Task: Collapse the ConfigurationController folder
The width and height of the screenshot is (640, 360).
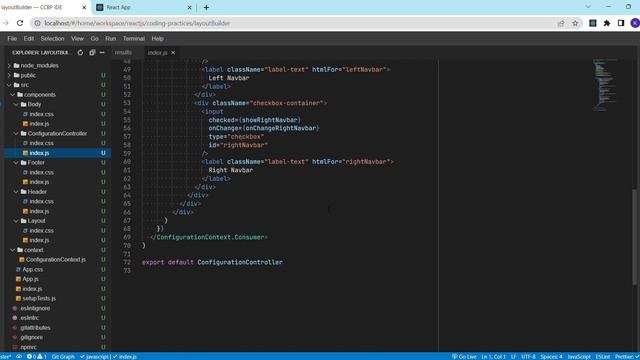Action: click(x=57, y=133)
